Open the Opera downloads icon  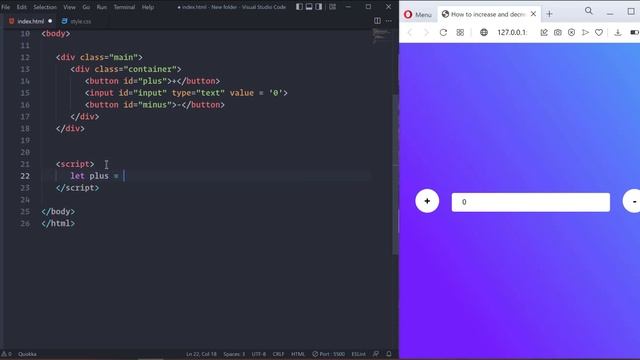[618, 33]
